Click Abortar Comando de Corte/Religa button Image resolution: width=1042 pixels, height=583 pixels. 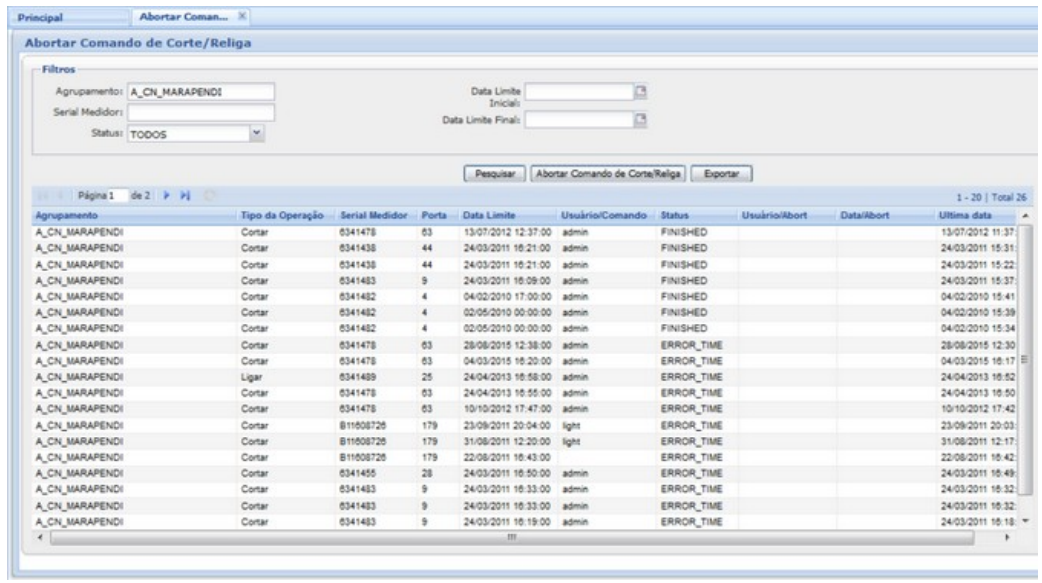click(606, 173)
